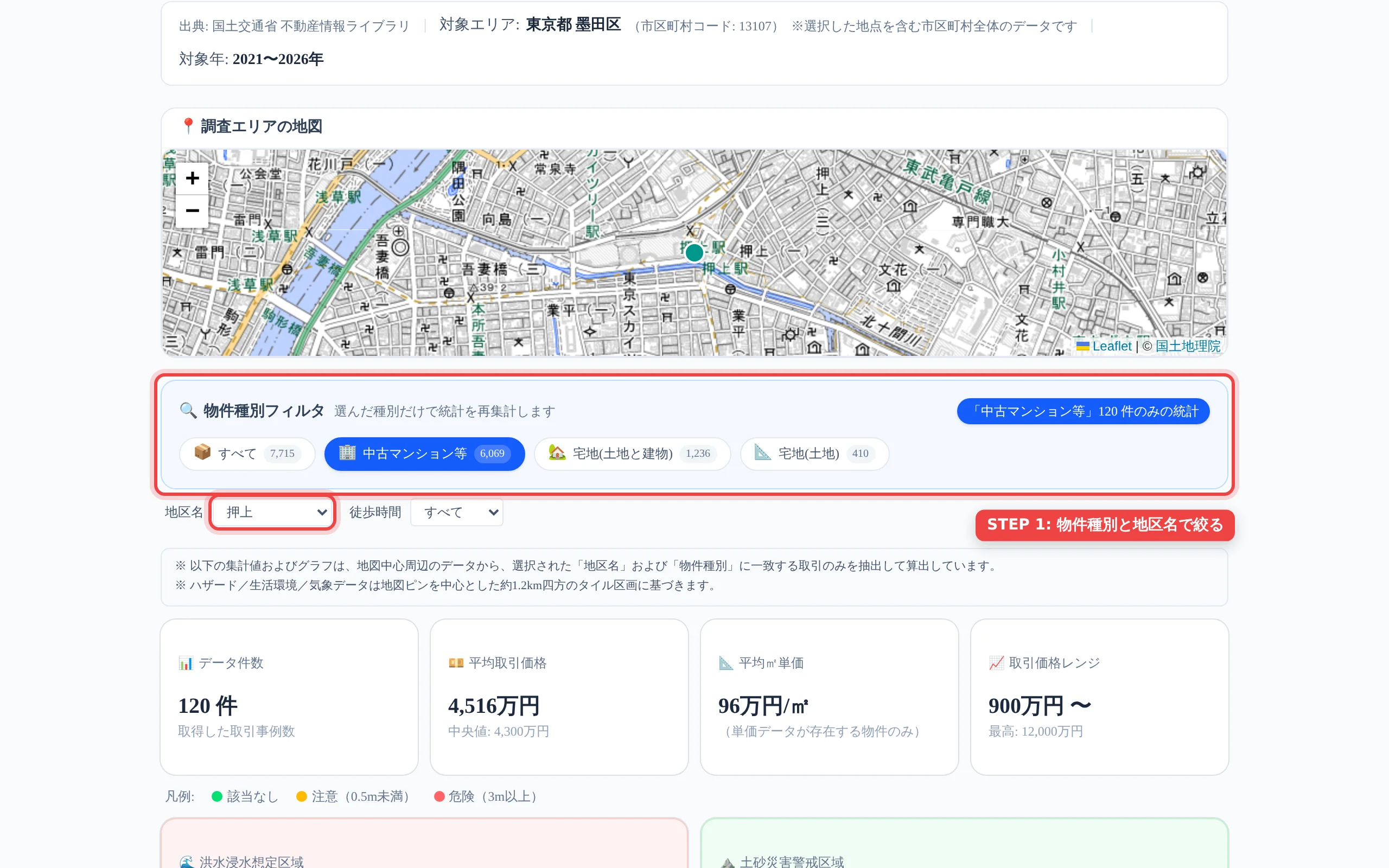The height and width of the screenshot is (868, 1389).
Task: Open the 国土地理院 attribution link
Action: click(1188, 346)
